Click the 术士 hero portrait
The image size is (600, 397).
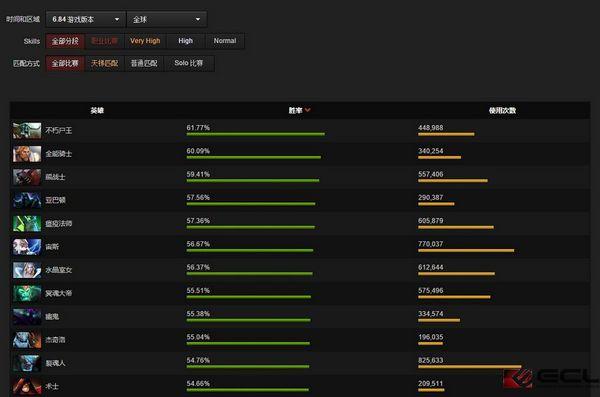27,386
